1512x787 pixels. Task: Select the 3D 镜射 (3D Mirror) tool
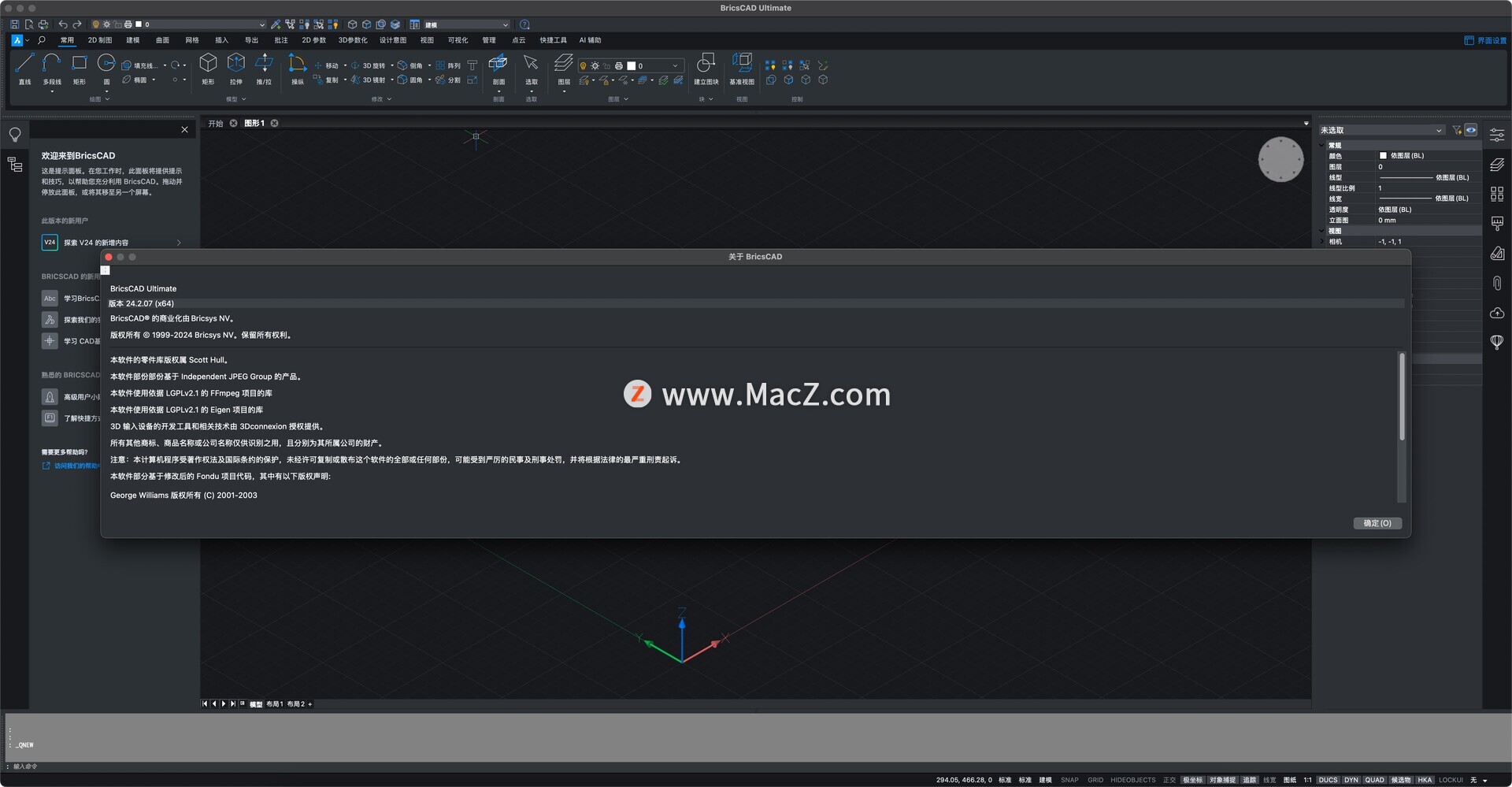click(x=369, y=80)
